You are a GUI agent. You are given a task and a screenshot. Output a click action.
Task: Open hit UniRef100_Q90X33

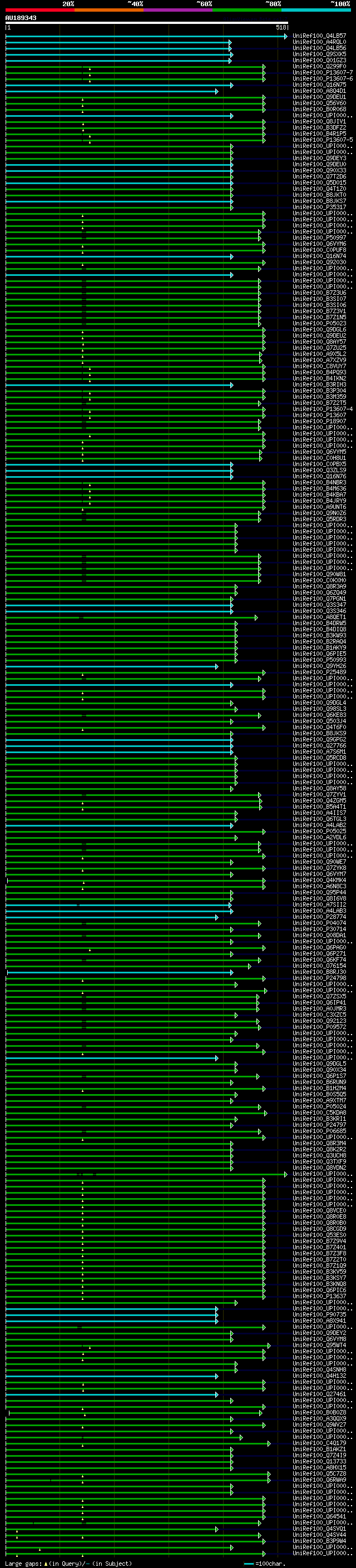click(319, 170)
